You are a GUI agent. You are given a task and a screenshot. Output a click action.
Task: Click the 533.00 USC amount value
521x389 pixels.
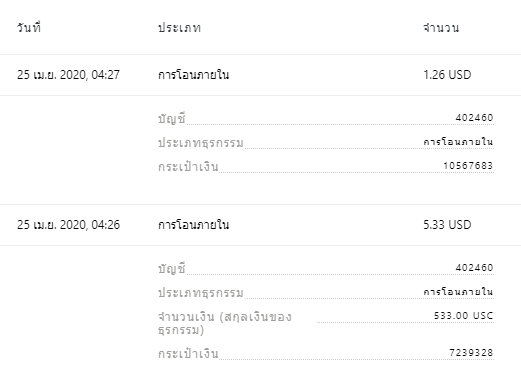point(463,315)
